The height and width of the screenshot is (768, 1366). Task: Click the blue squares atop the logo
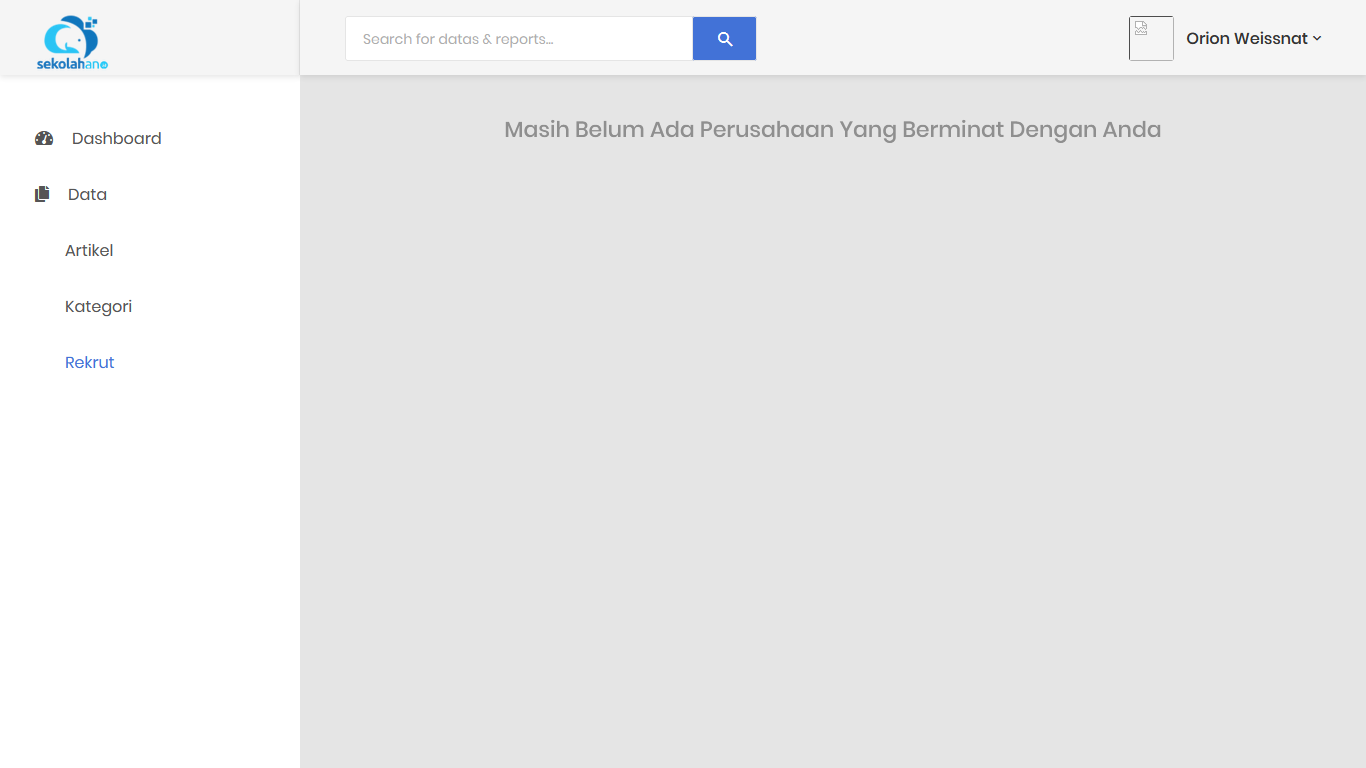point(91,21)
